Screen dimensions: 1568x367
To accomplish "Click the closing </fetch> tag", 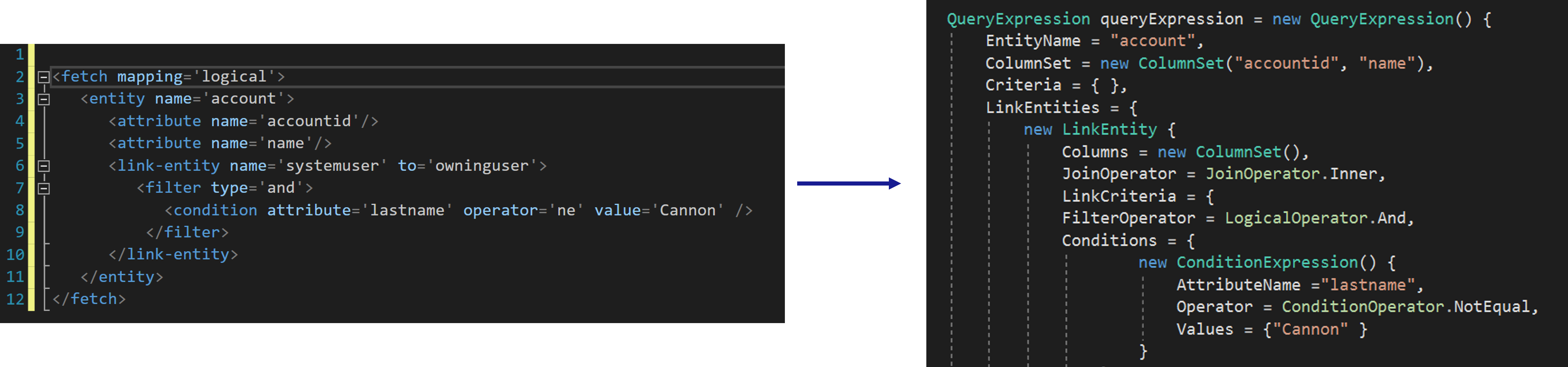I will tap(89, 299).
